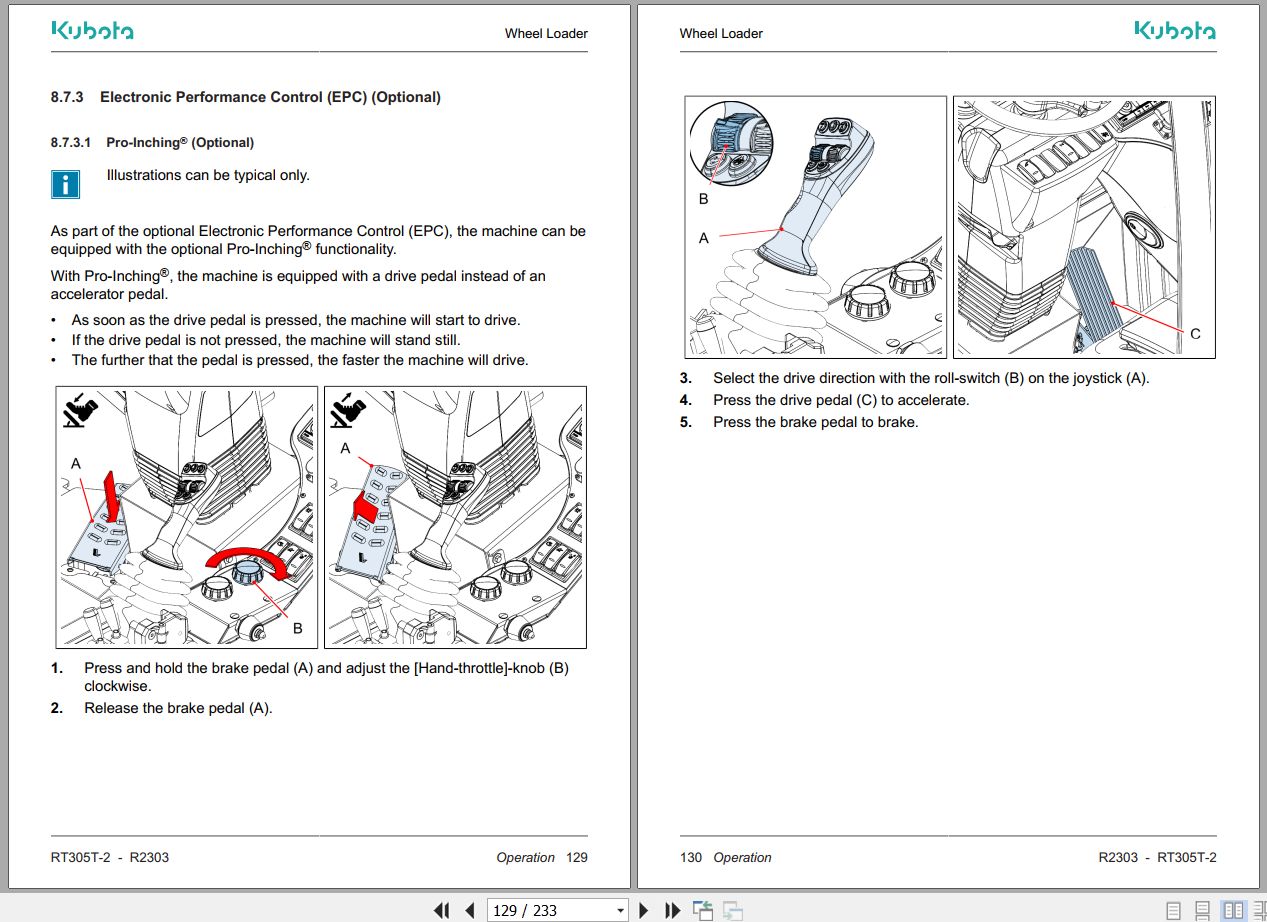Viewport: 1267px width, 922px height.
Task: Go back to the previous page
Action: (x=469, y=910)
